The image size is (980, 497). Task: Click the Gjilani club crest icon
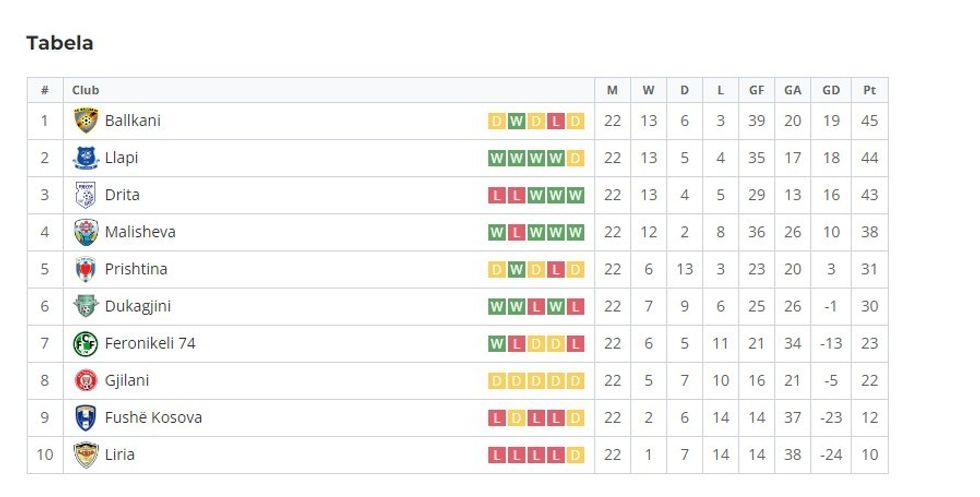(86, 381)
